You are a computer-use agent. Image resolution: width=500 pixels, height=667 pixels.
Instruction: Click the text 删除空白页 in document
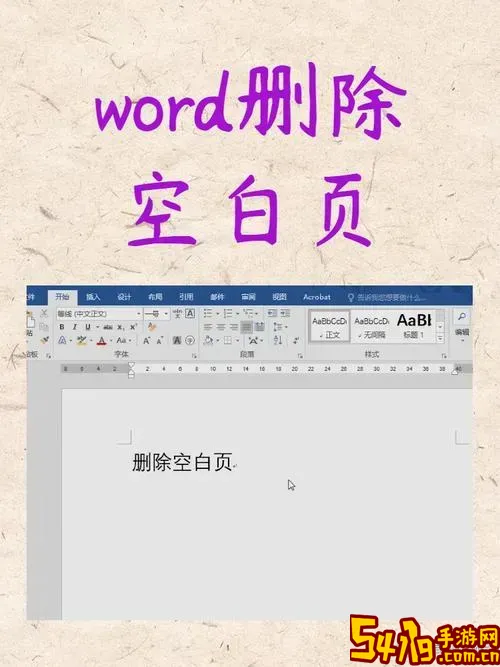pos(182,462)
